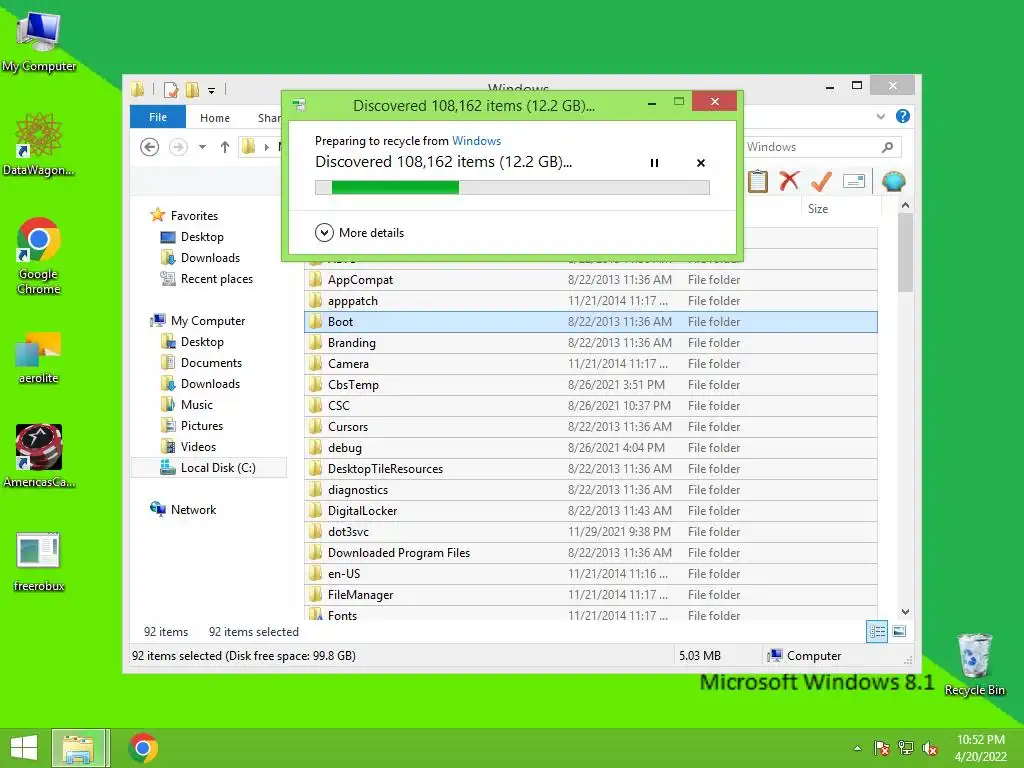Expand More details in the progress dialog

pos(359,232)
